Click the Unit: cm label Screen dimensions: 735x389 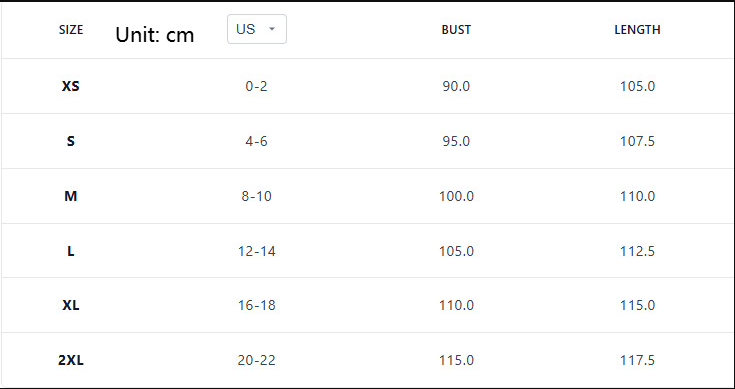[x=155, y=35]
